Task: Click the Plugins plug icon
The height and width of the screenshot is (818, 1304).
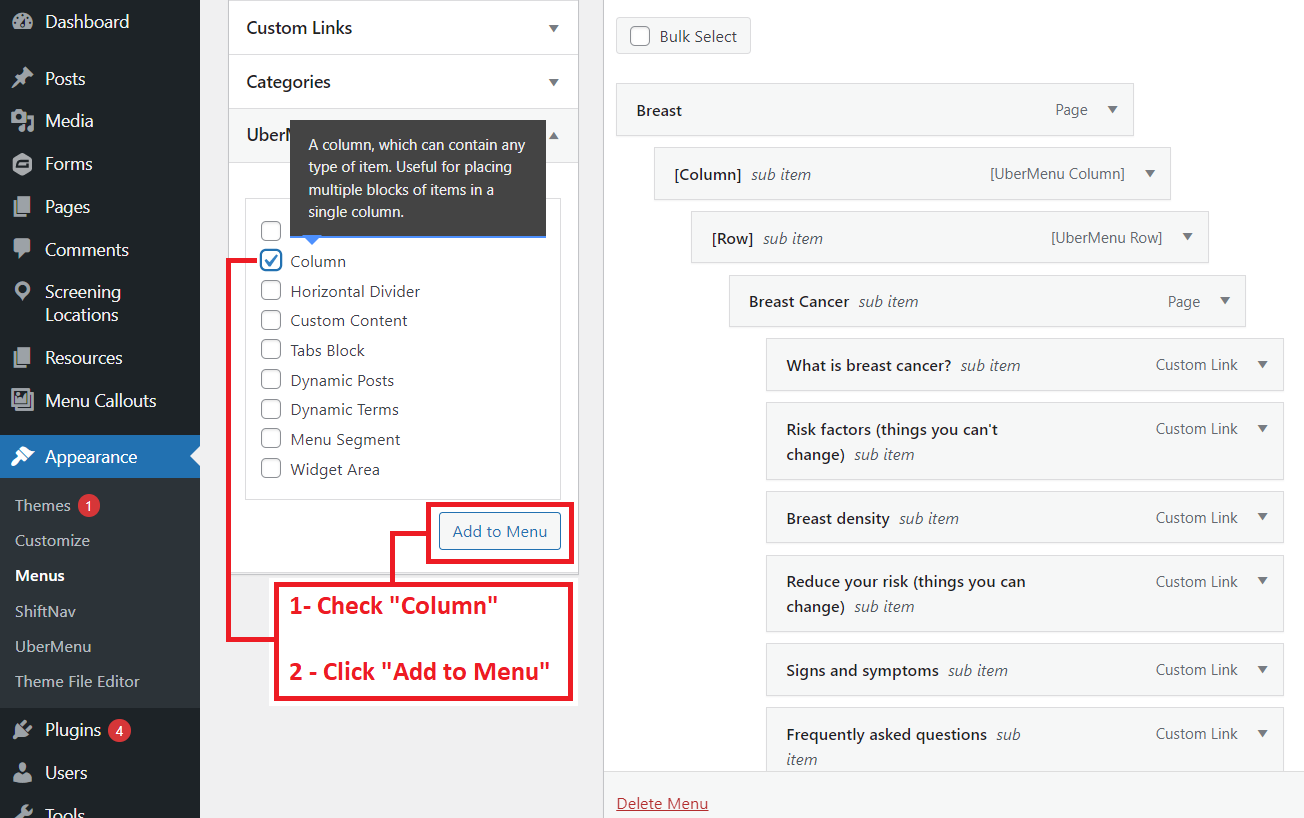Action: [22, 730]
